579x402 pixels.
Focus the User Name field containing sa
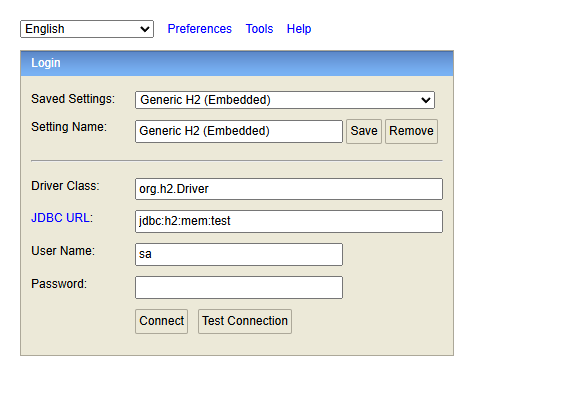[x=239, y=254]
